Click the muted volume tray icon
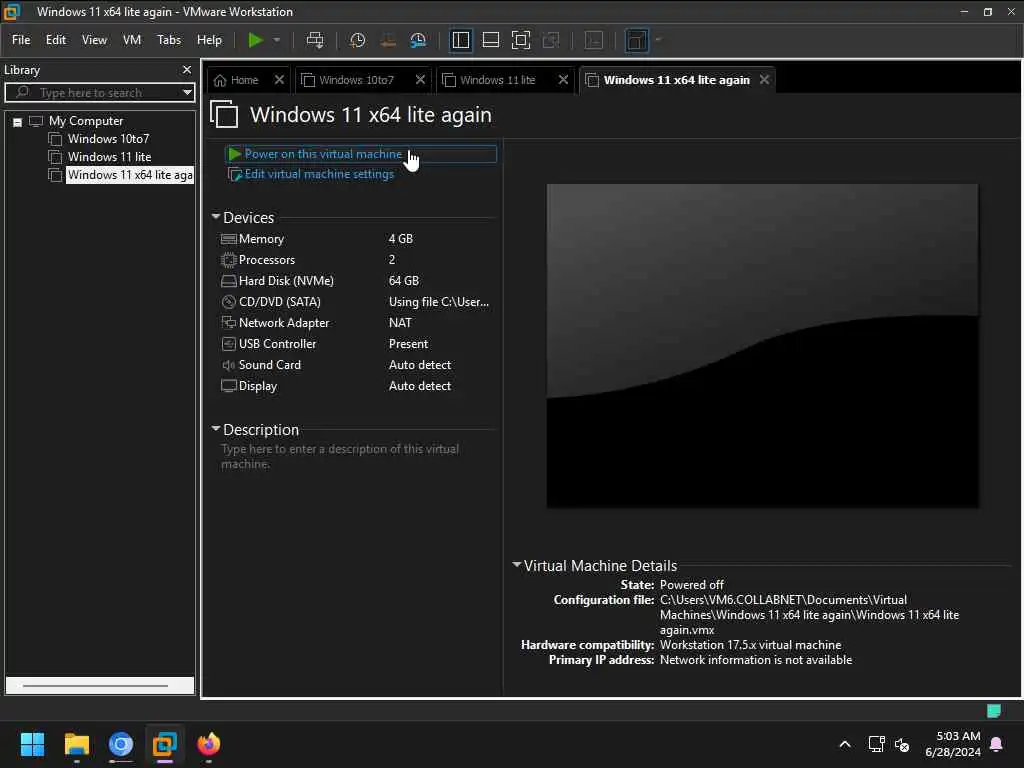This screenshot has width=1024, height=768. click(902, 744)
